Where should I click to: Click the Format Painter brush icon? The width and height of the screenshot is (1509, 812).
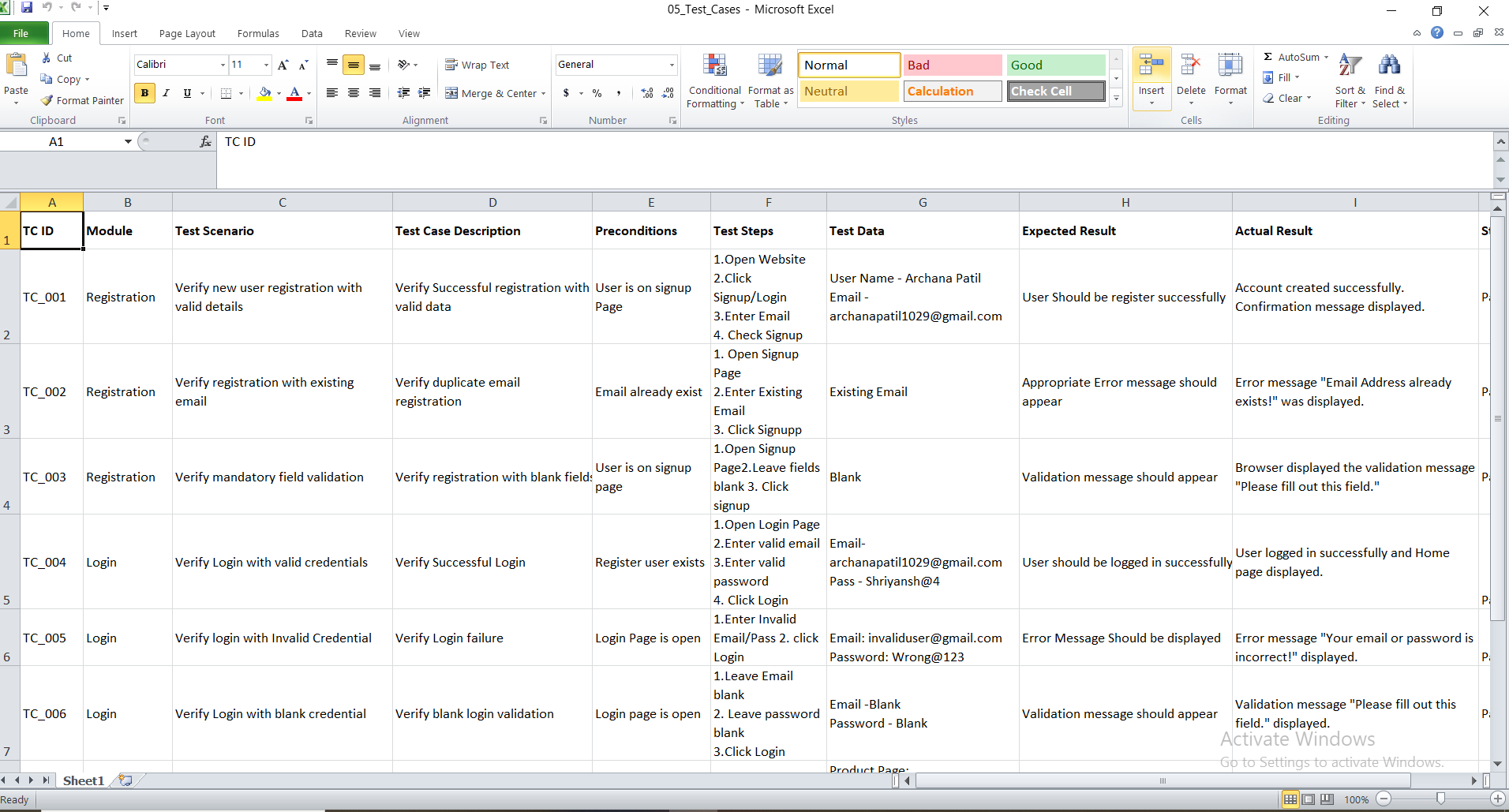point(47,100)
